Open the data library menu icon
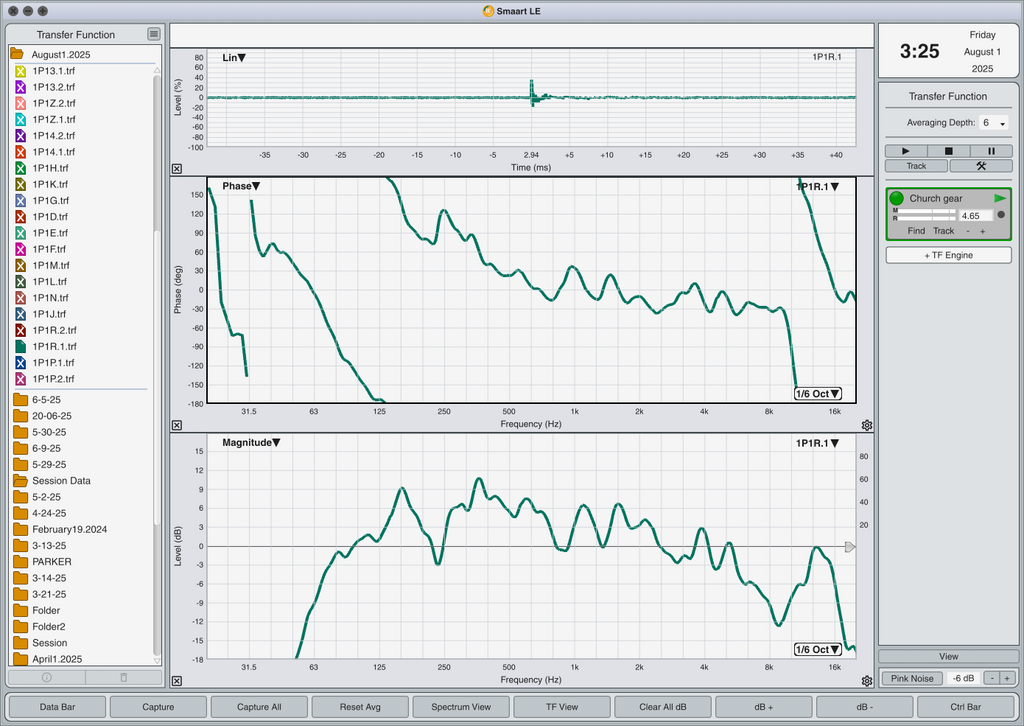The height and width of the screenshot is (726, 1024). click(153, 34)
